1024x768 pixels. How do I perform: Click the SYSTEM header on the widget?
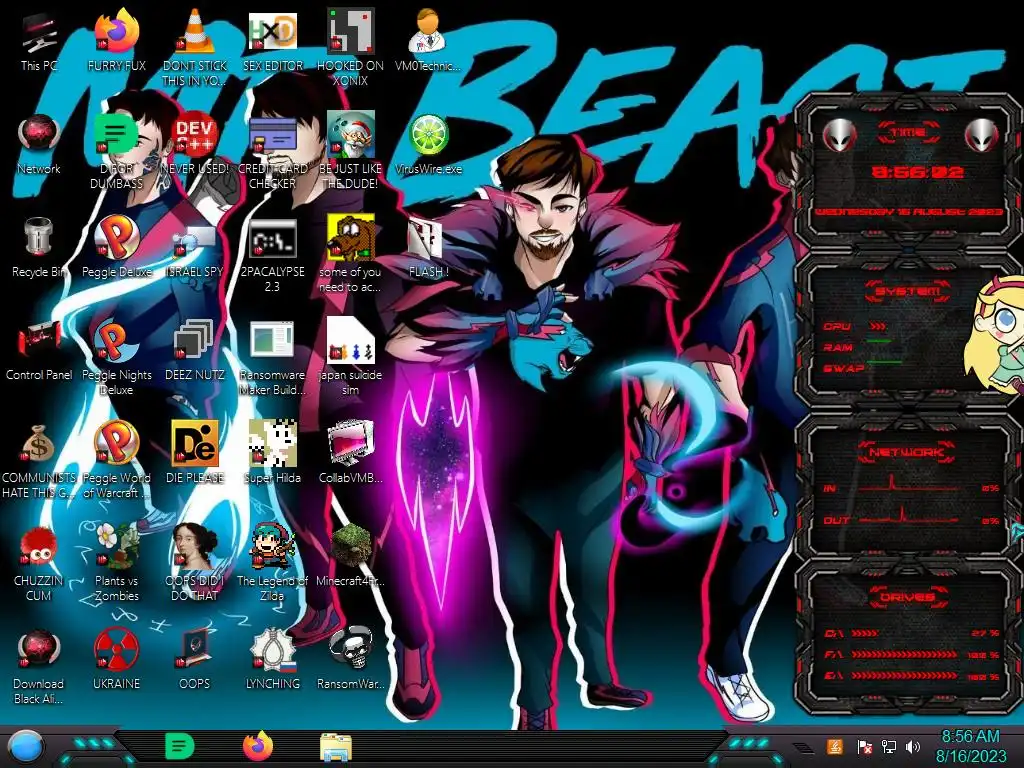(x=908, y=291)
